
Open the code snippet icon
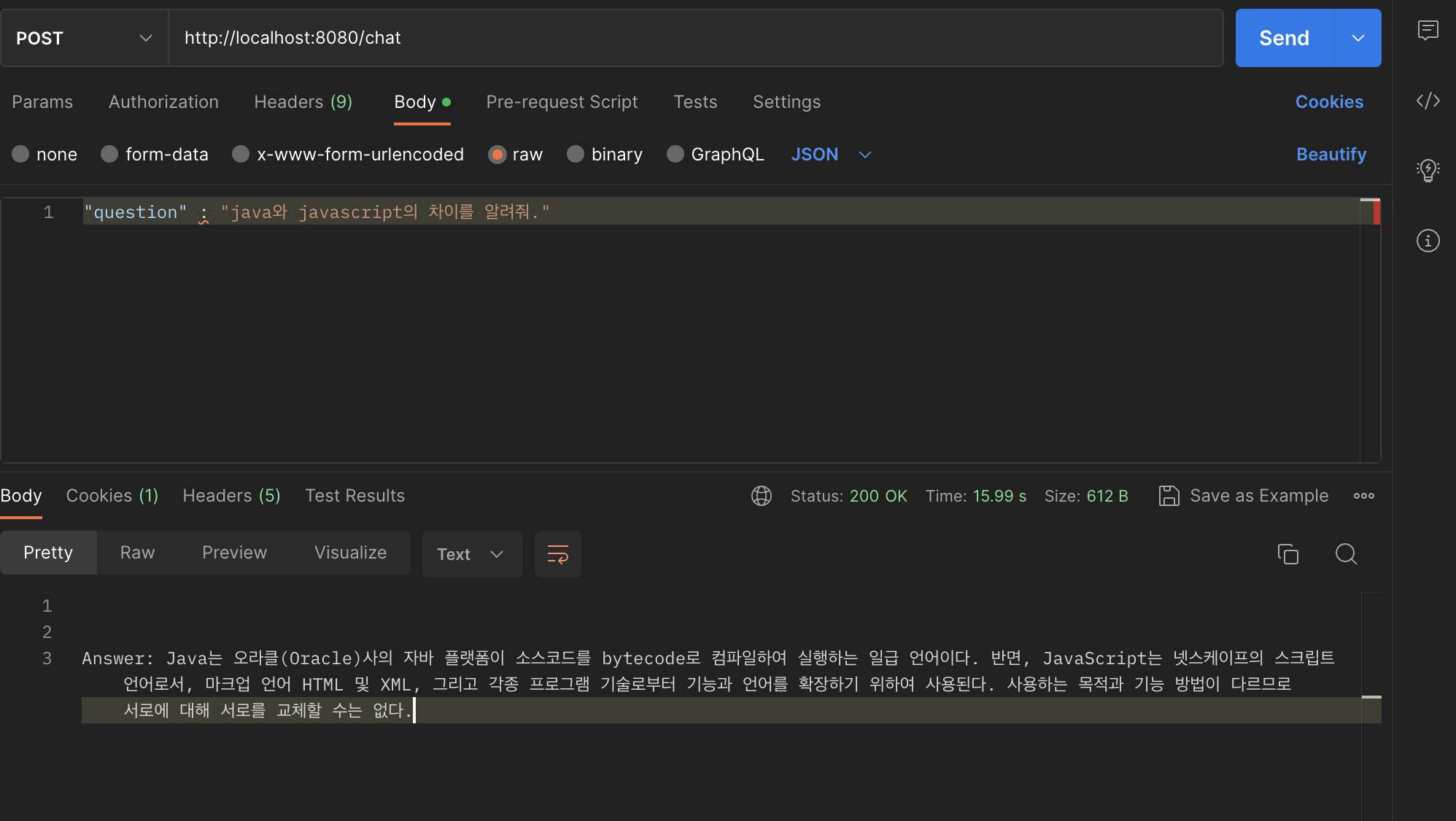pyautogui.click(x=1428, y=101)
